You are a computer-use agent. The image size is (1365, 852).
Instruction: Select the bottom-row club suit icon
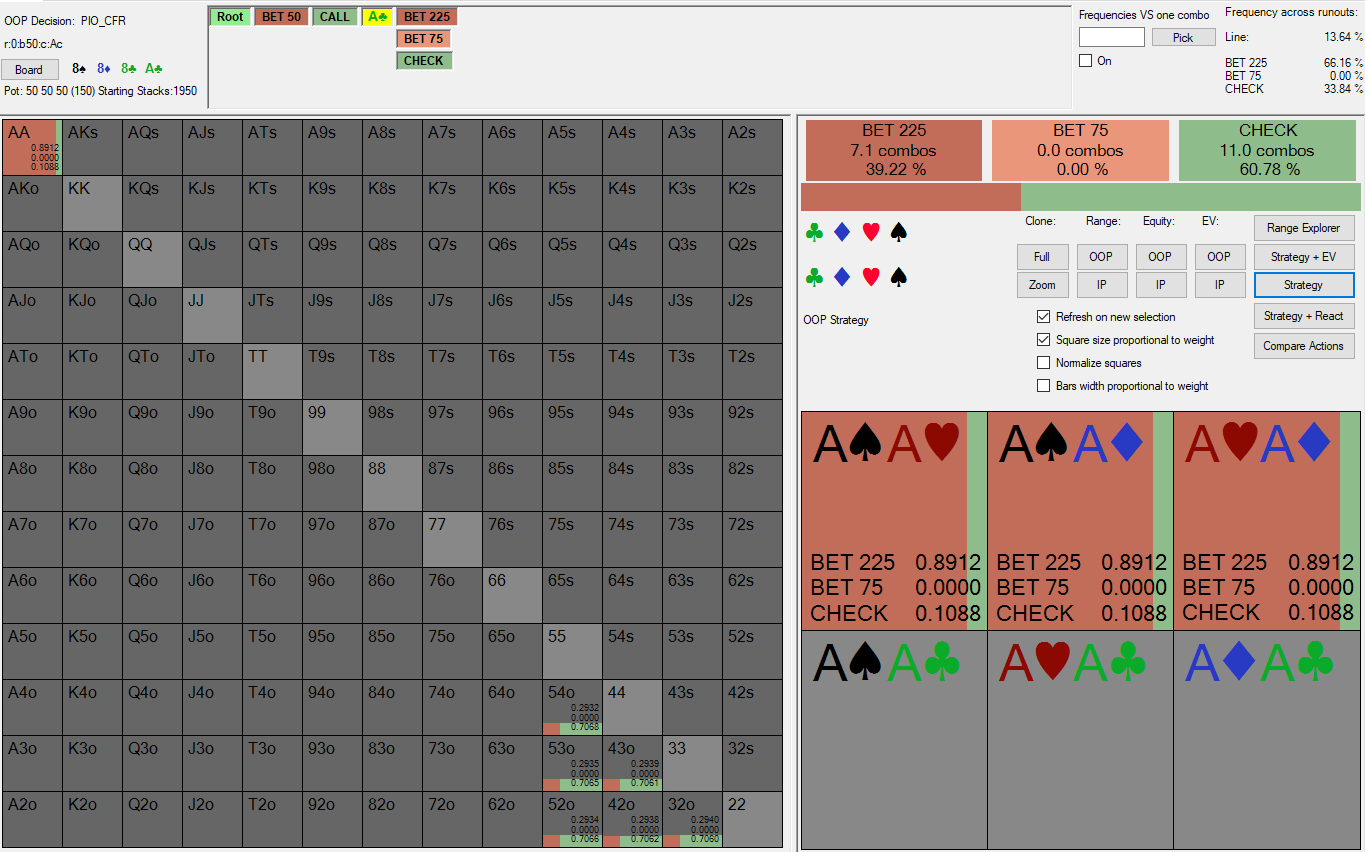coord(814,277)
